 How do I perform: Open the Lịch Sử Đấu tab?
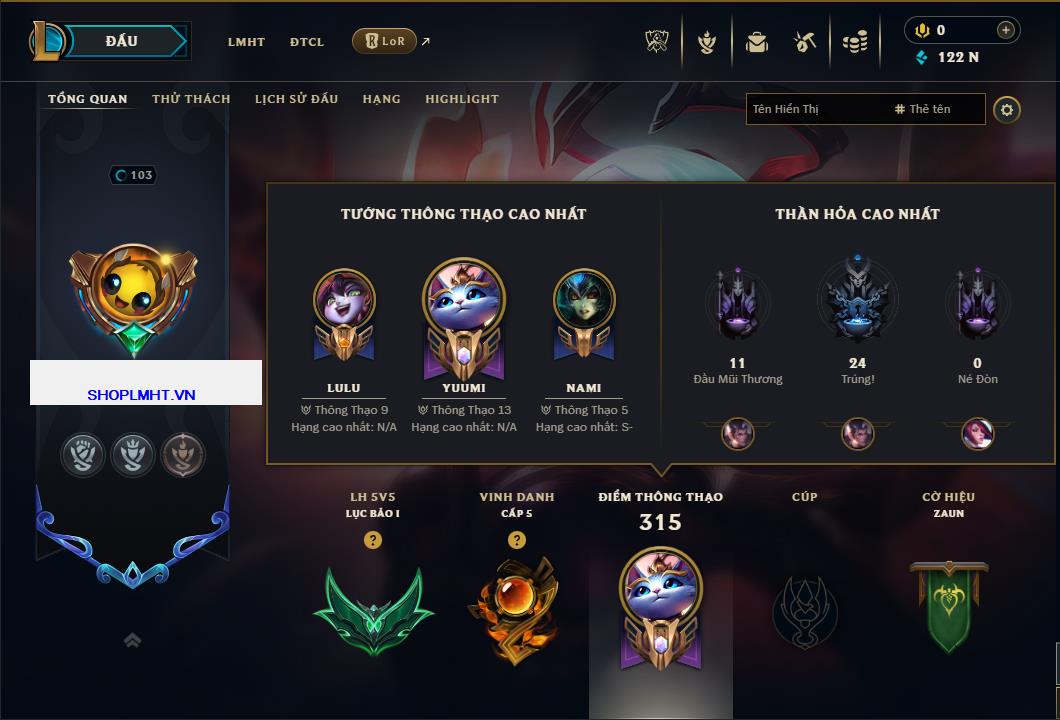point(296,99)
